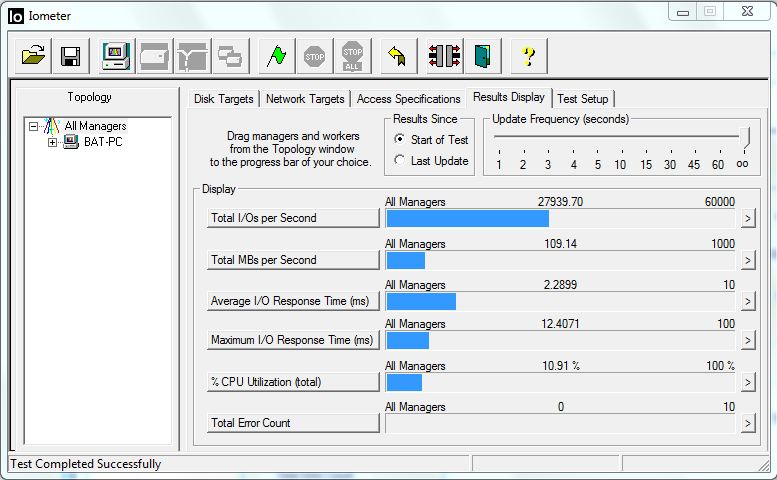The image size is (777, 480).
Task: Switch to the Disk Targets tab
Action: (x=223, y=99)
